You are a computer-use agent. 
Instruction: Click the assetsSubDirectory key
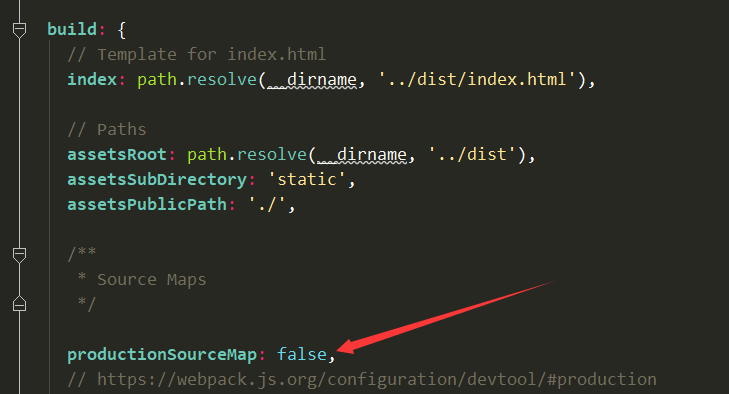(157, 180)
